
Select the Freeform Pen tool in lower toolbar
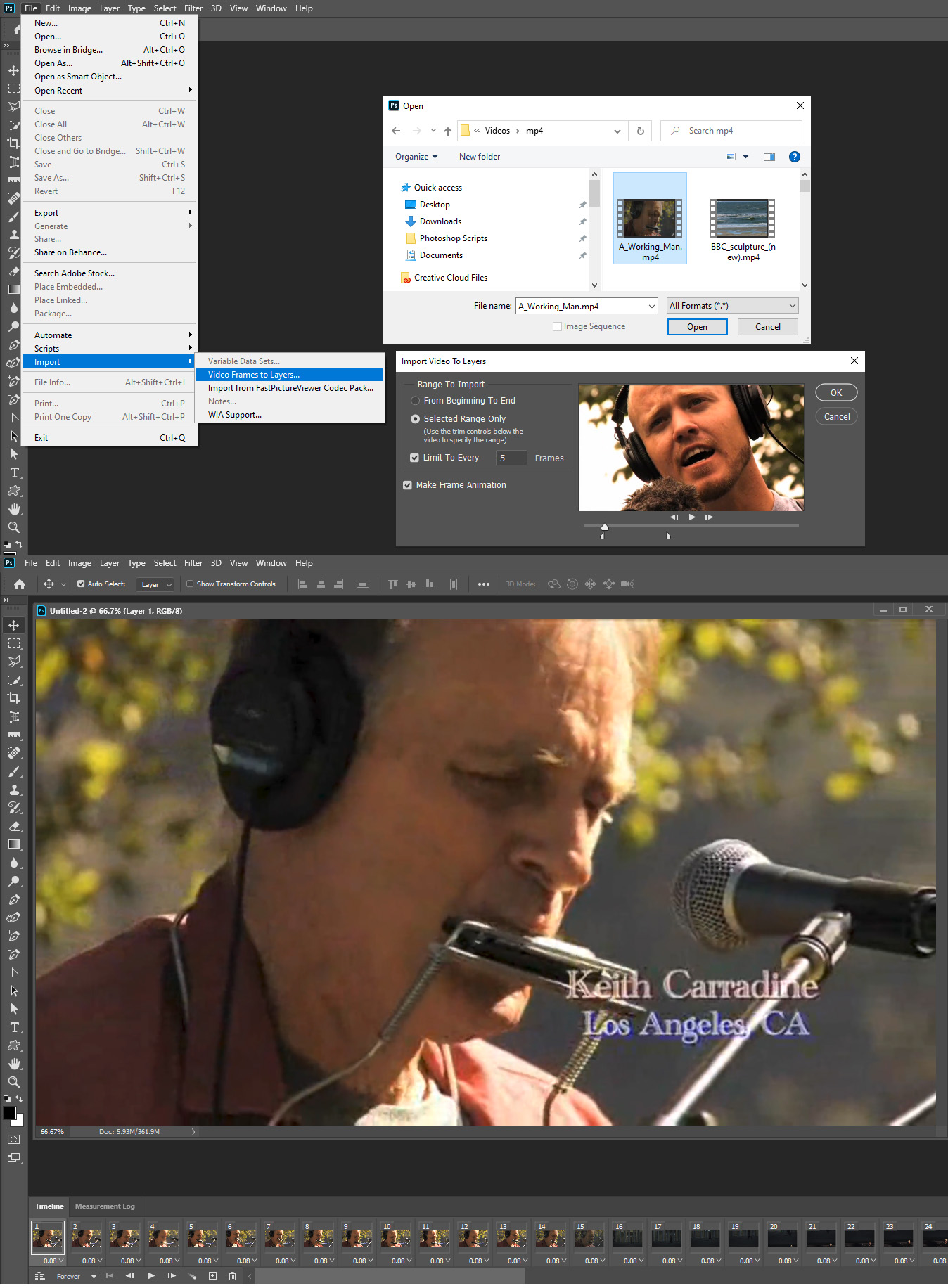[14, 917]
